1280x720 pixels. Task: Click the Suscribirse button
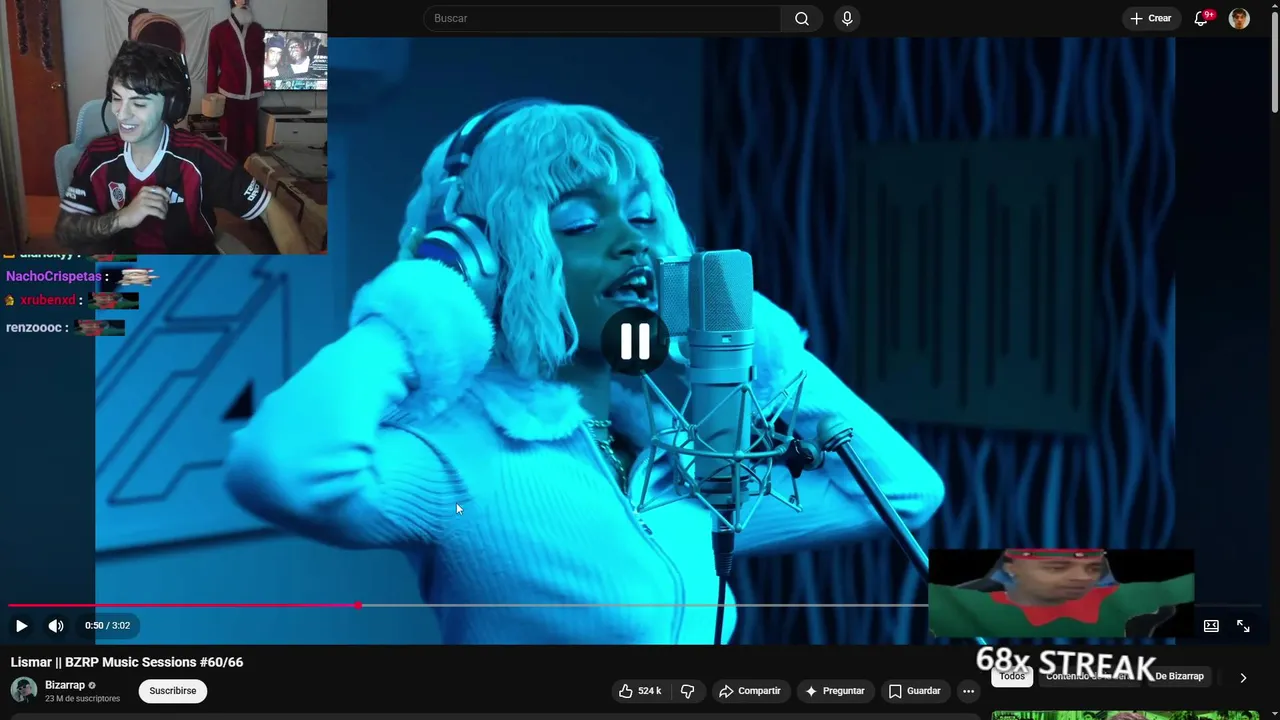coord(173,691)
